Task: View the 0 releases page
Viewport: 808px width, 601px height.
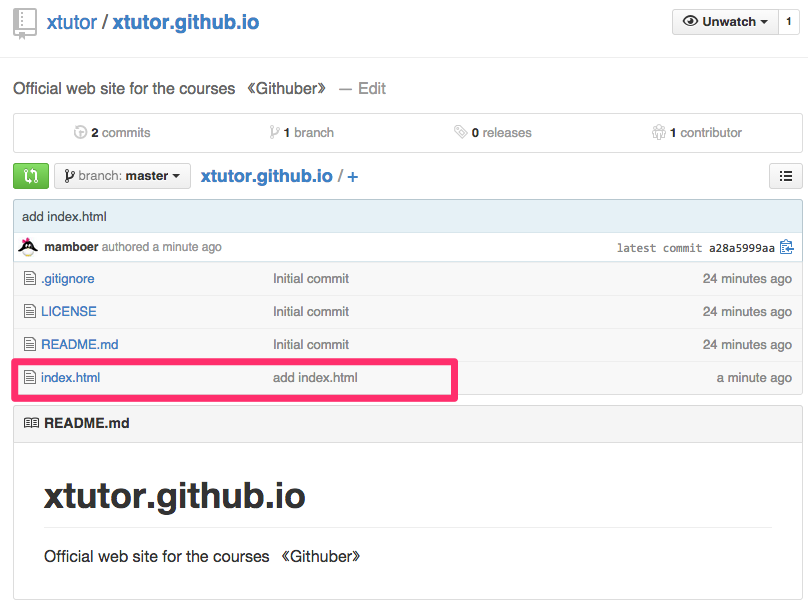Action: pyautogui.click(x=501, y=132)
